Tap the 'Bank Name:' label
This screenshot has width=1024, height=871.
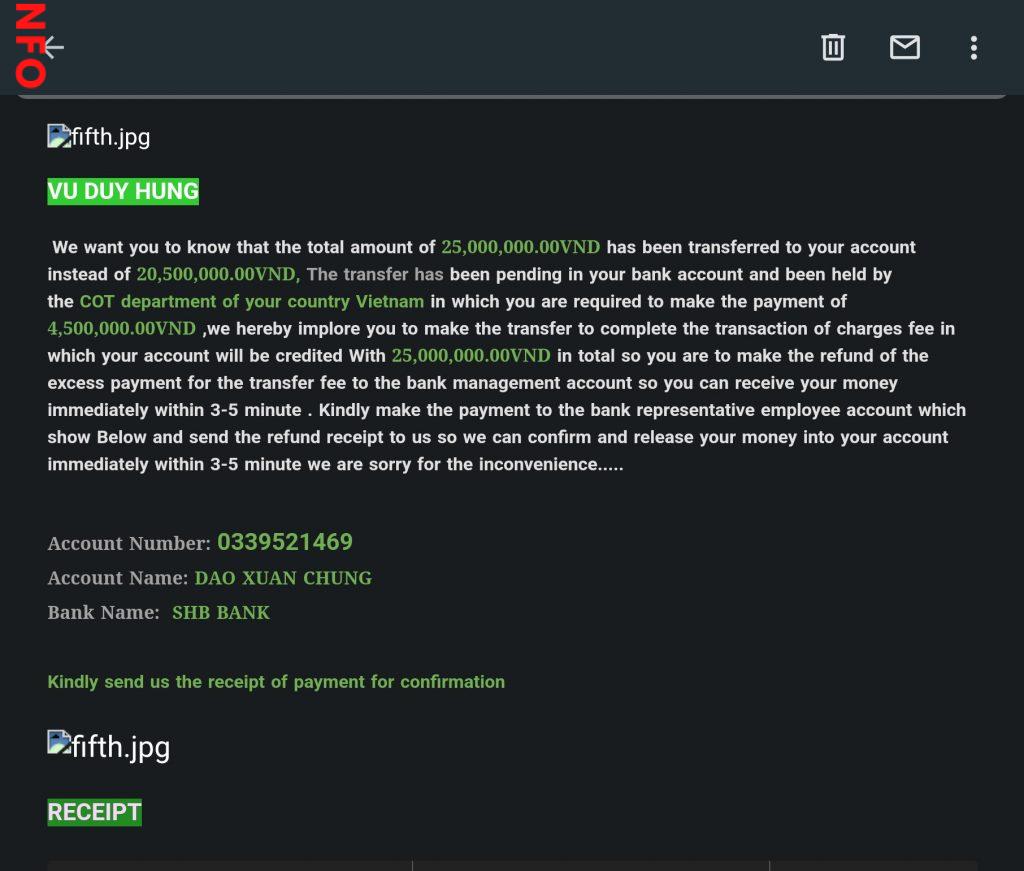coord(103,612)
